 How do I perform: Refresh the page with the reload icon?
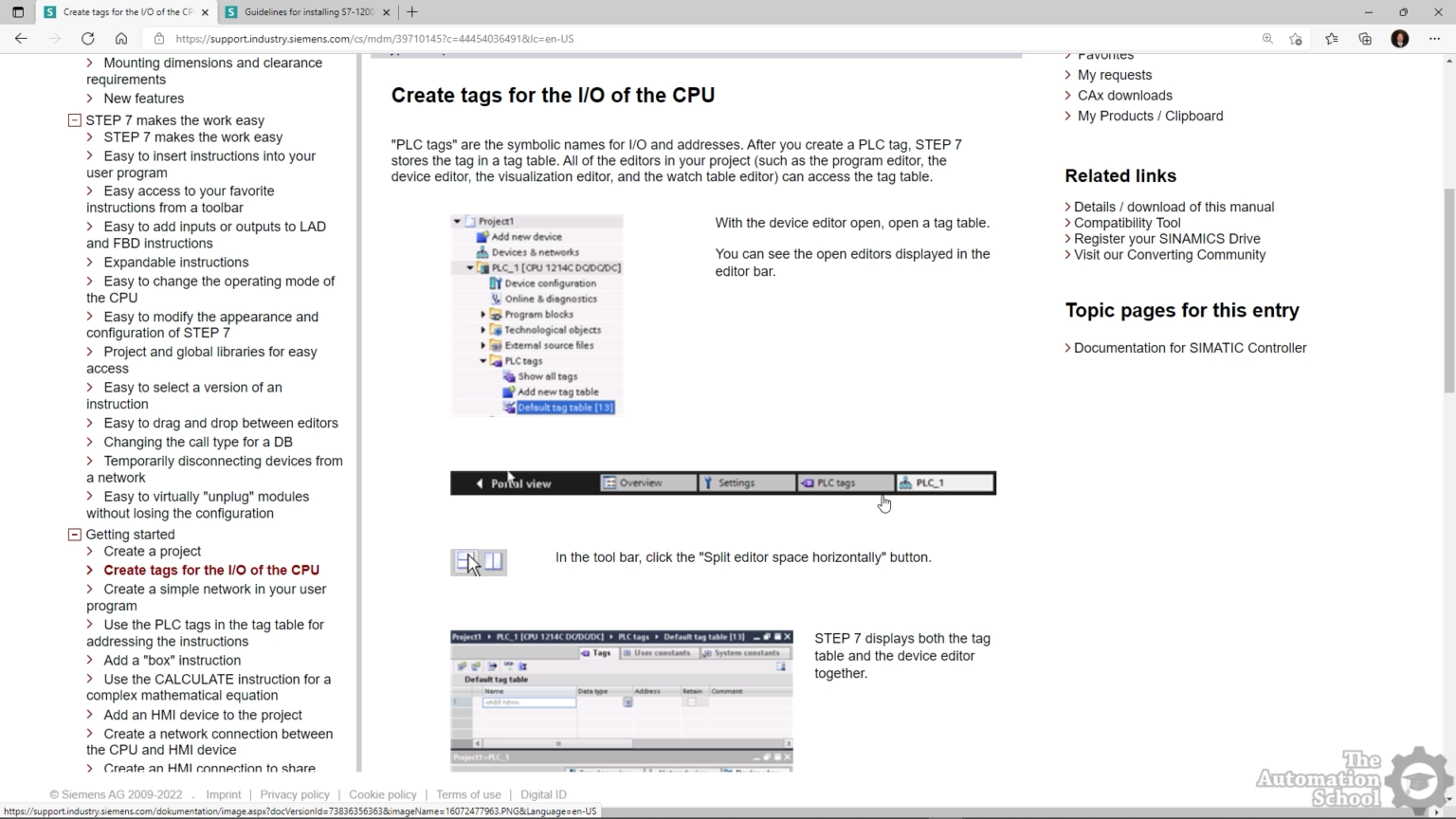(87, 39)
